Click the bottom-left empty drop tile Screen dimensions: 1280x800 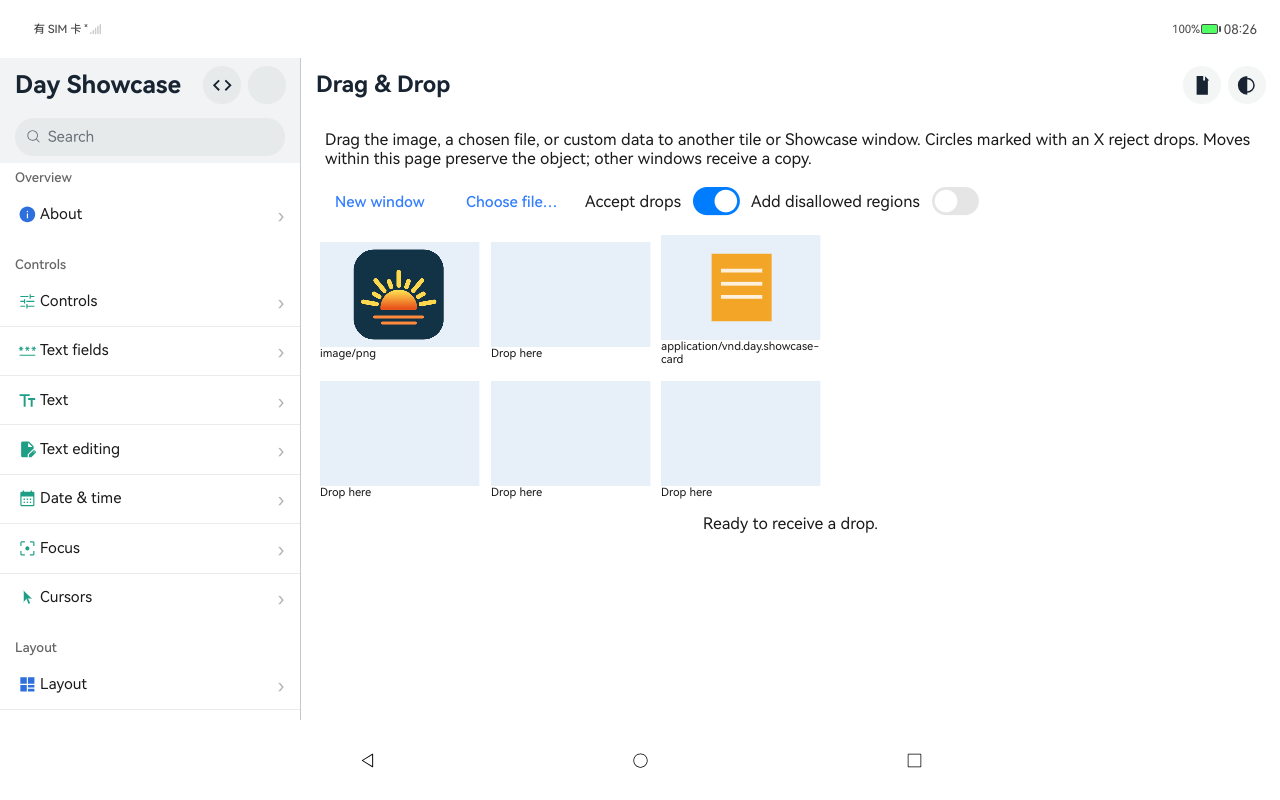click(399, 433)
